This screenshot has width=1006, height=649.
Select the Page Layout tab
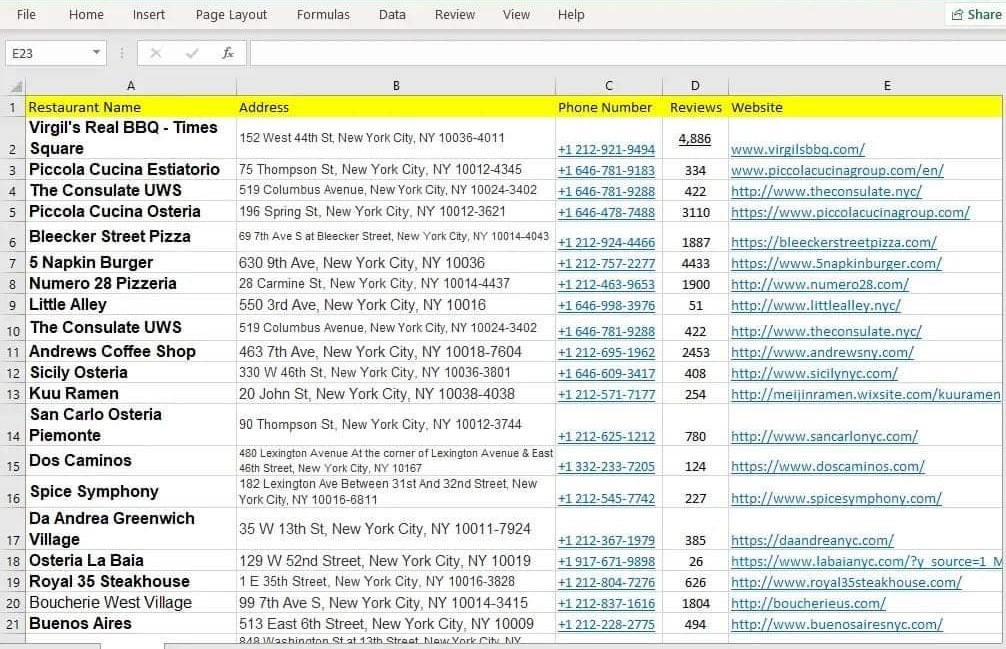pos(231,14)
